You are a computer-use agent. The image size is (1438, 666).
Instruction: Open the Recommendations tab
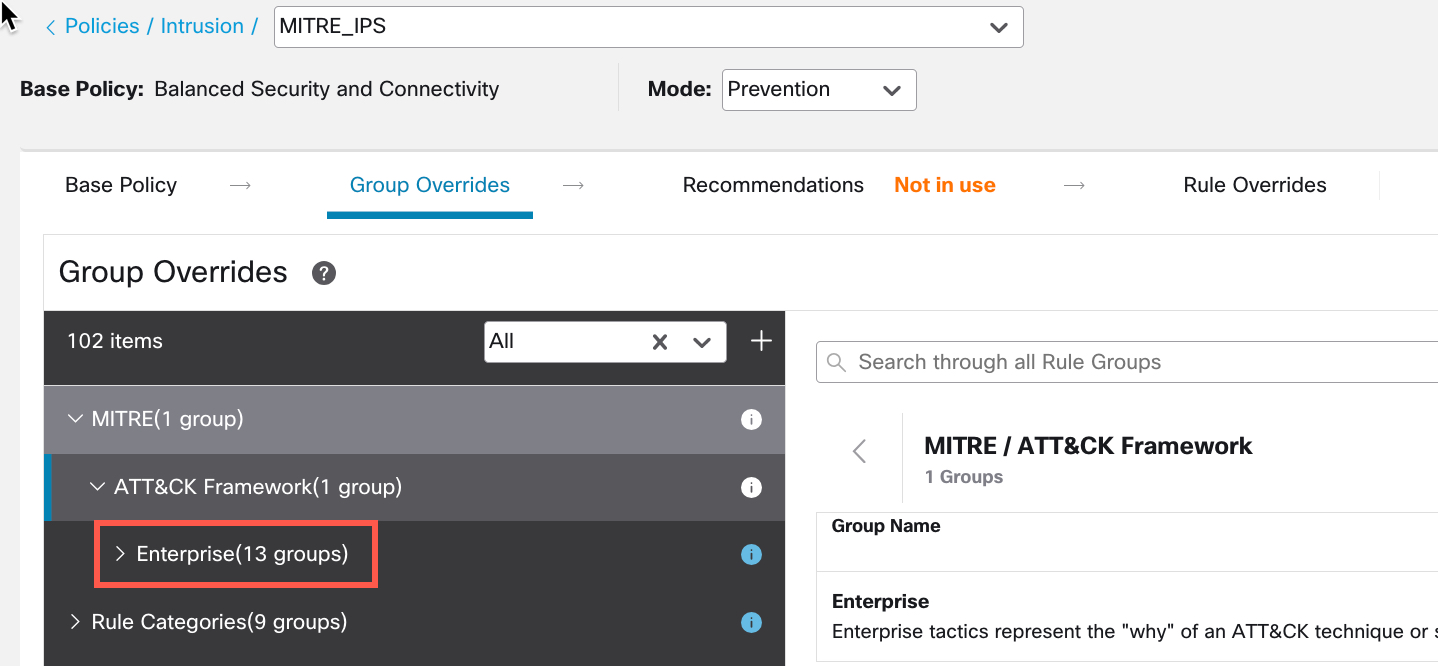[x=772, y=185]
